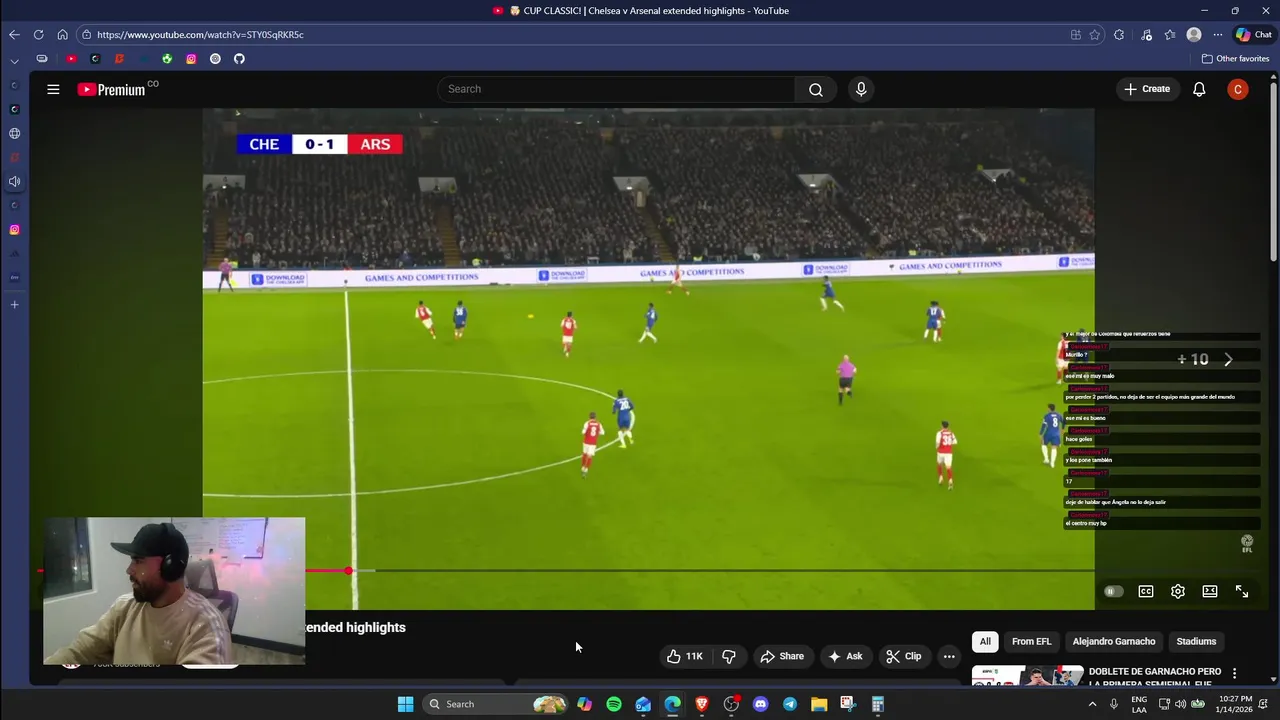Screen dimensions: 1280x720
Task: Open options for the Garnacho video suggestion
Action: click(x=1234, y=673)
